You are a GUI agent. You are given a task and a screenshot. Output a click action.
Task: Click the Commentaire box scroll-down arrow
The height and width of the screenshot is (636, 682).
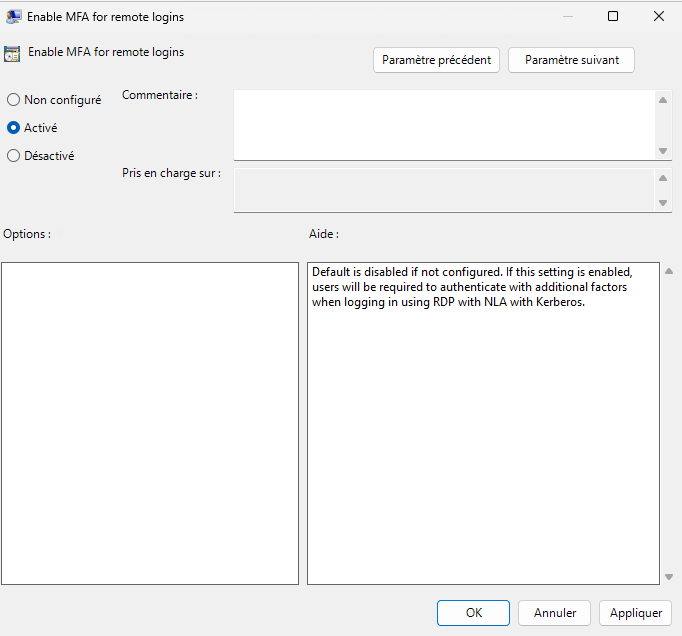[x=663, y=151]
